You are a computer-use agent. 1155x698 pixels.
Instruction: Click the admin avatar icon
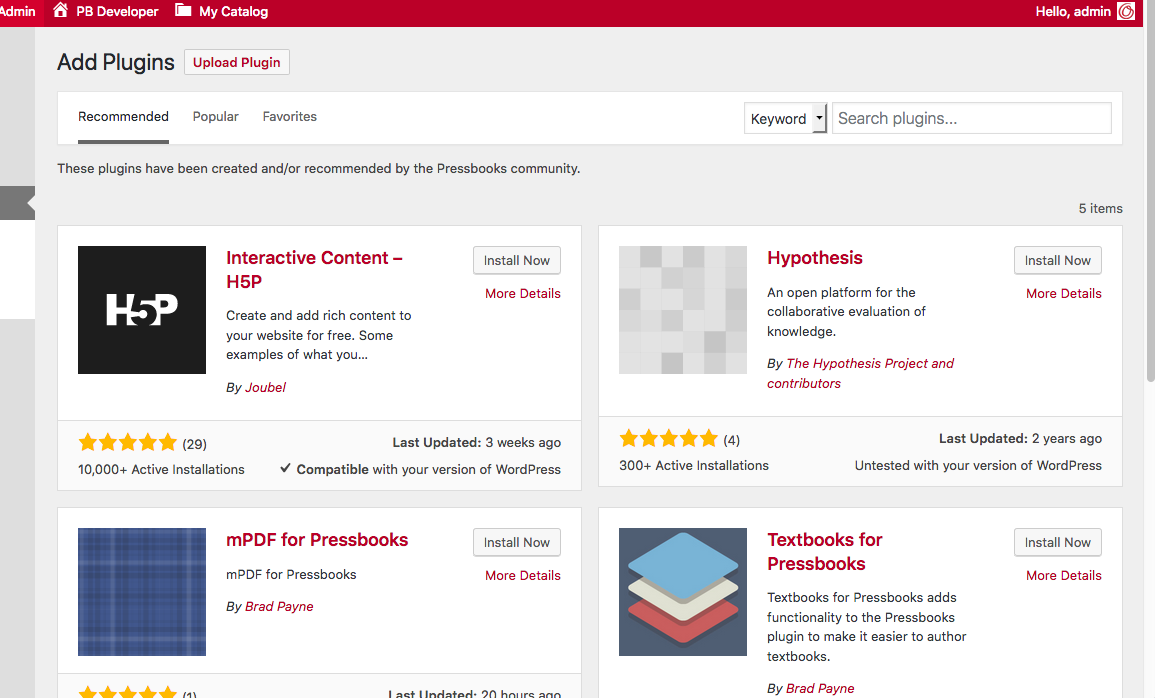tap(1126, 11)
